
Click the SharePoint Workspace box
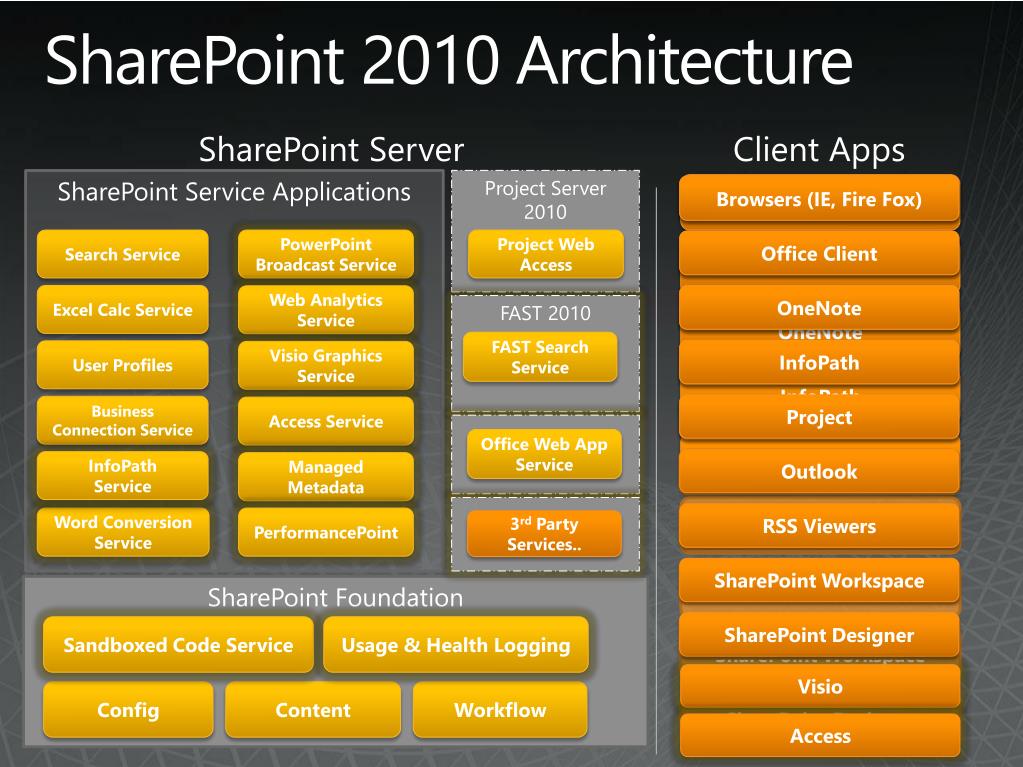pyautogui.click(x=819, y=580)
